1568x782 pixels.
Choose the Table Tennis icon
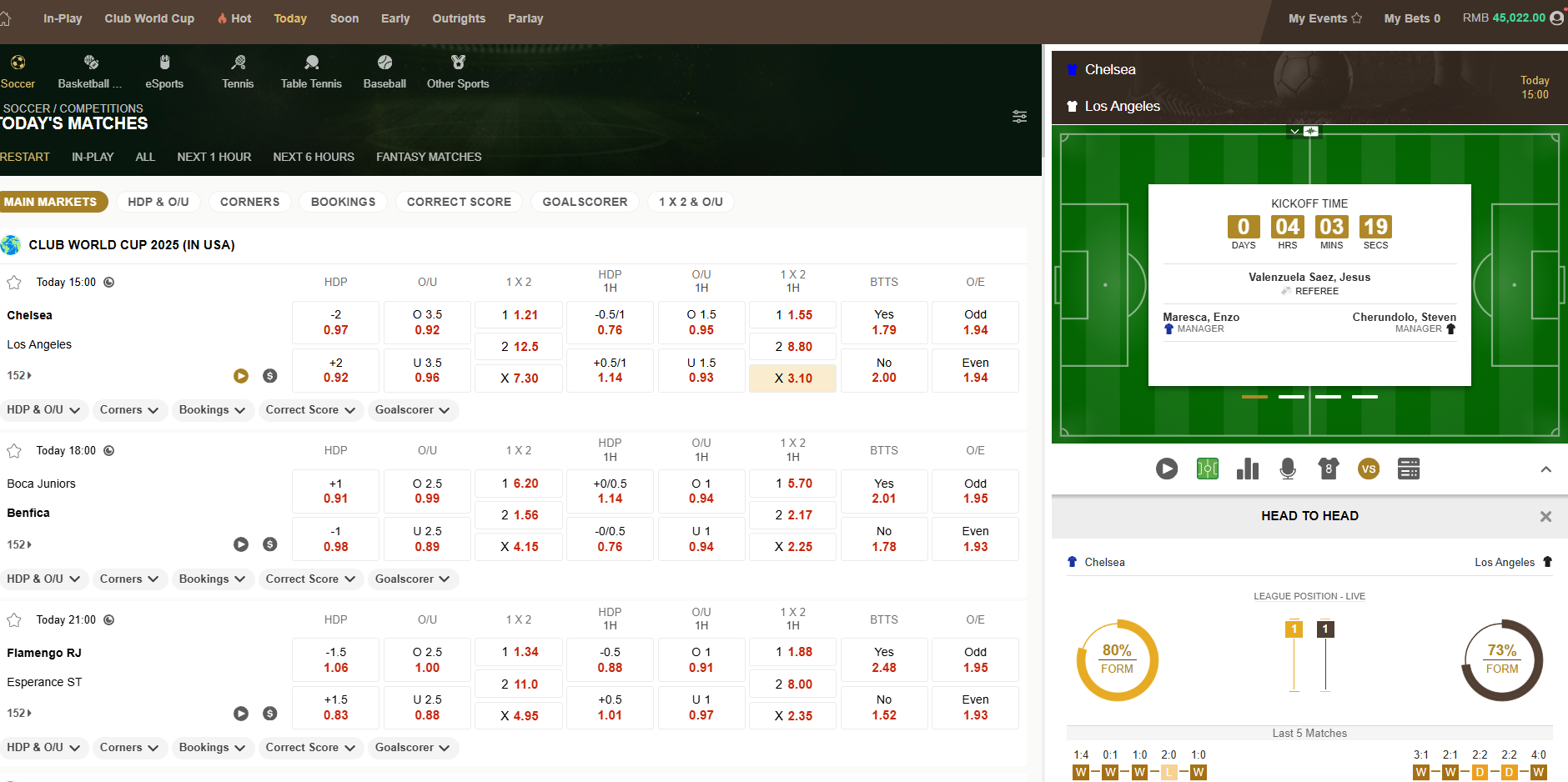[x=312, y=63]
